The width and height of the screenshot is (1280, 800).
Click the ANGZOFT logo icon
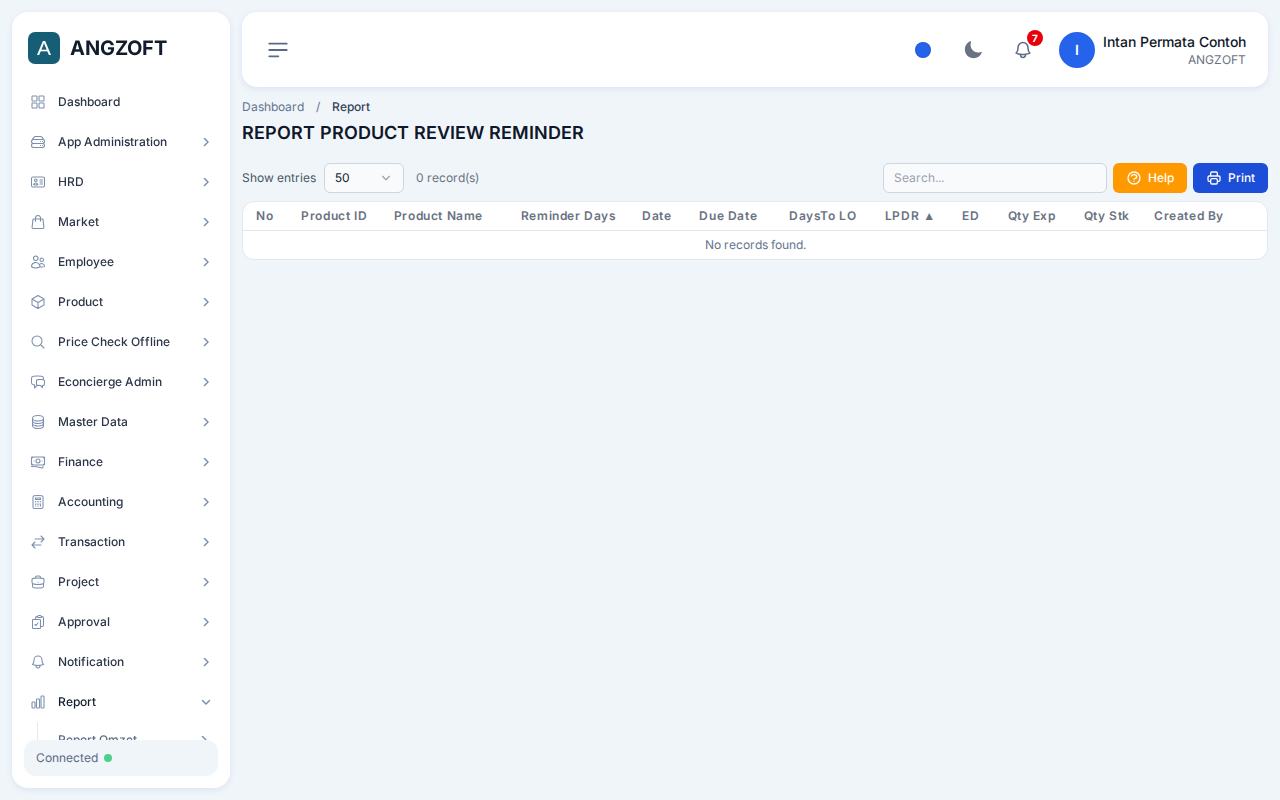pos(44,48)
